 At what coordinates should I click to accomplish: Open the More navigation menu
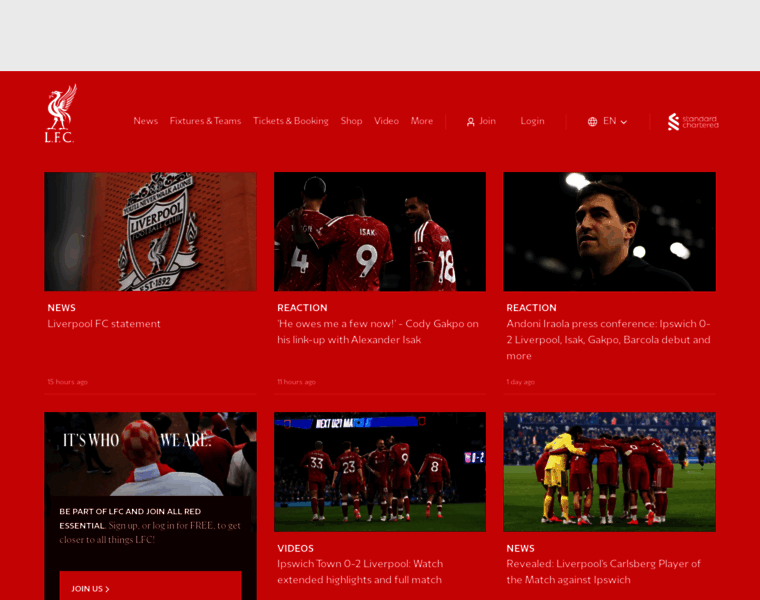coord(422,121)
